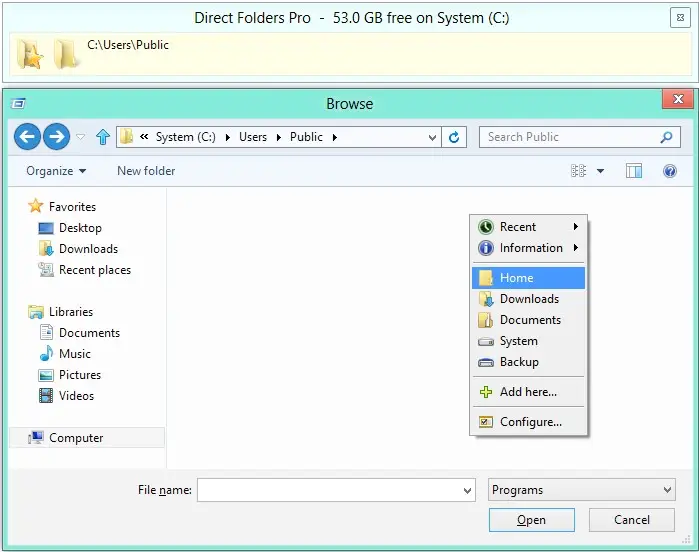The width and height of the screenshot is (699, 552).
Task: Click the search magnifier icon
Action: point(666,137)
